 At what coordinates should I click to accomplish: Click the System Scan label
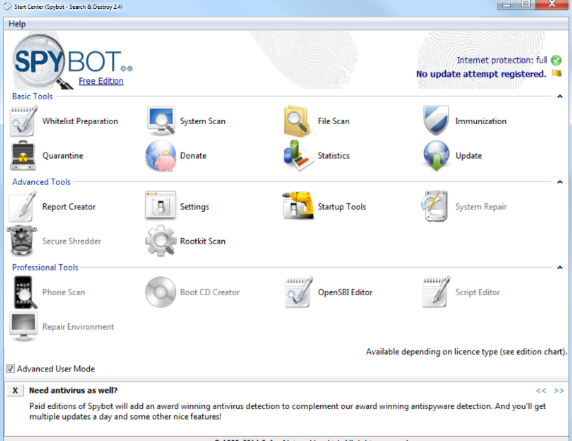pos(202,121)
